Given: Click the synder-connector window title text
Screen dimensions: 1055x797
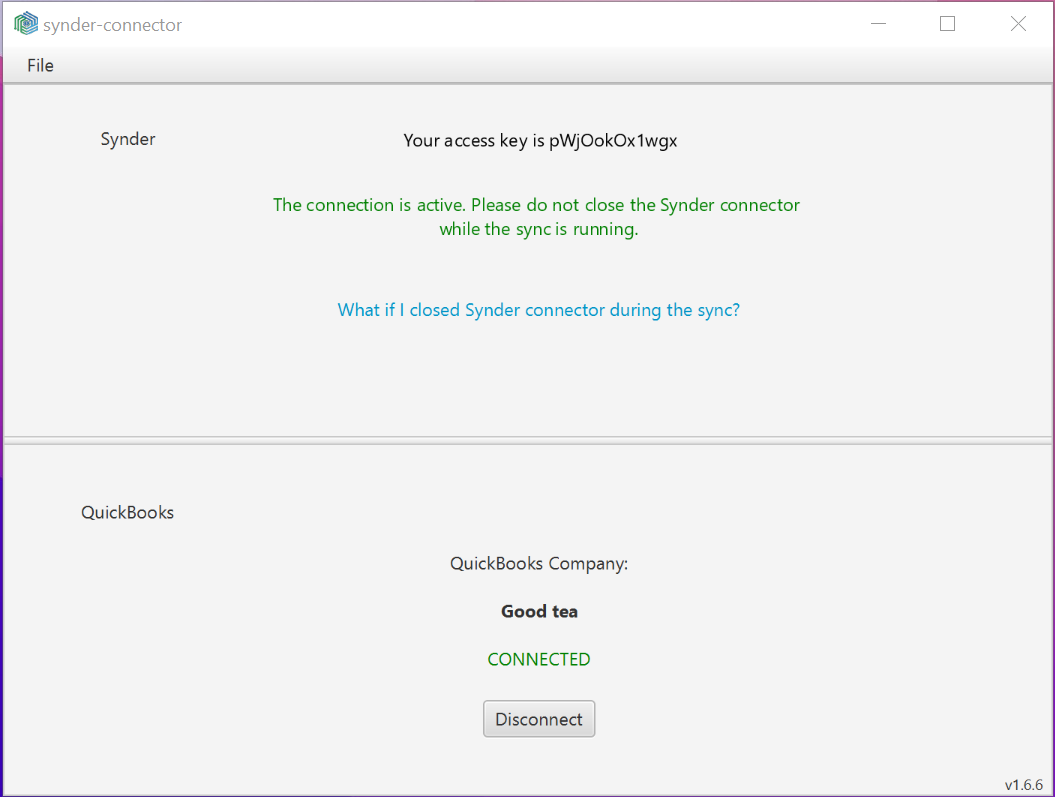Looking at the screenshot, I should click(112, 25).
